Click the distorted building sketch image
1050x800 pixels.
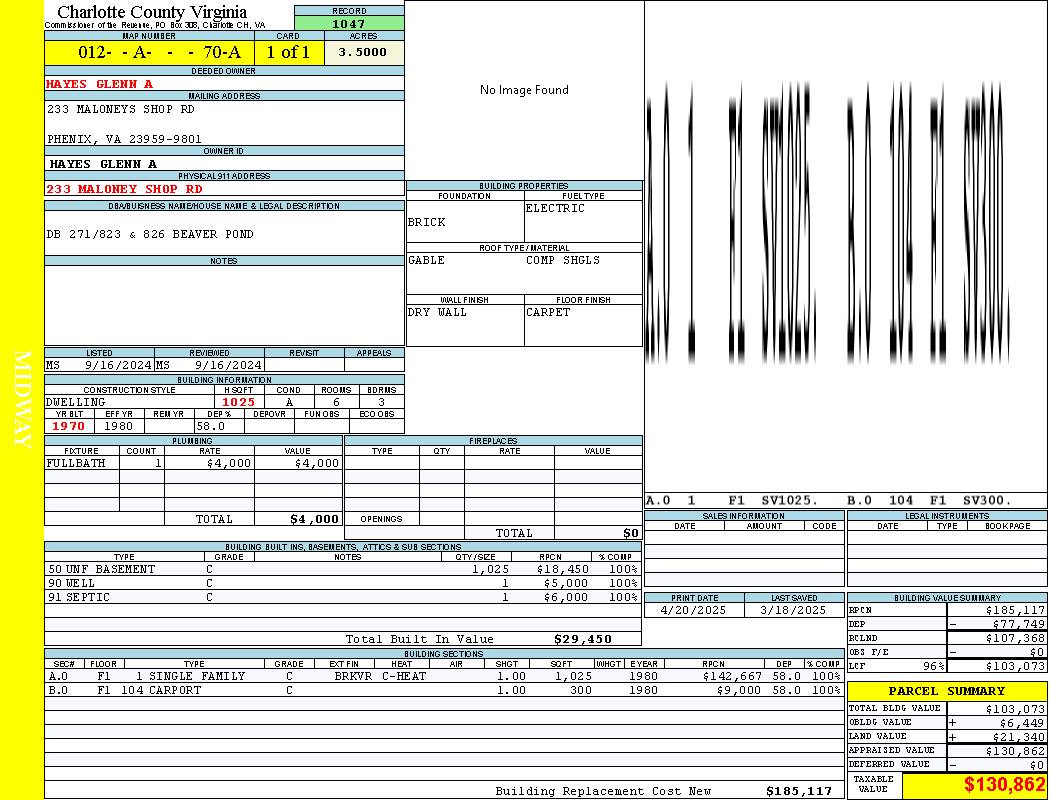click(x=828, y=221)
